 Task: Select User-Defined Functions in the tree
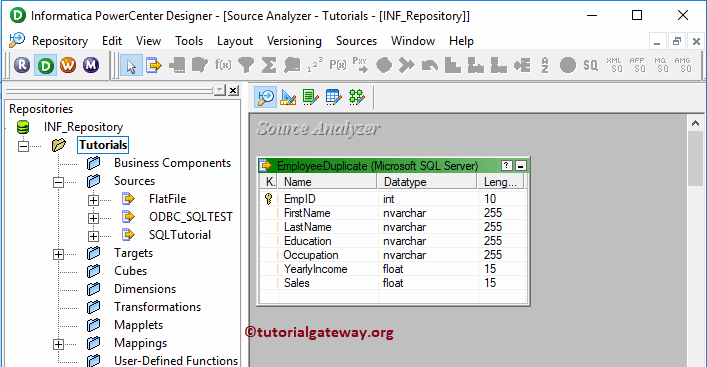tap(176, 361)
